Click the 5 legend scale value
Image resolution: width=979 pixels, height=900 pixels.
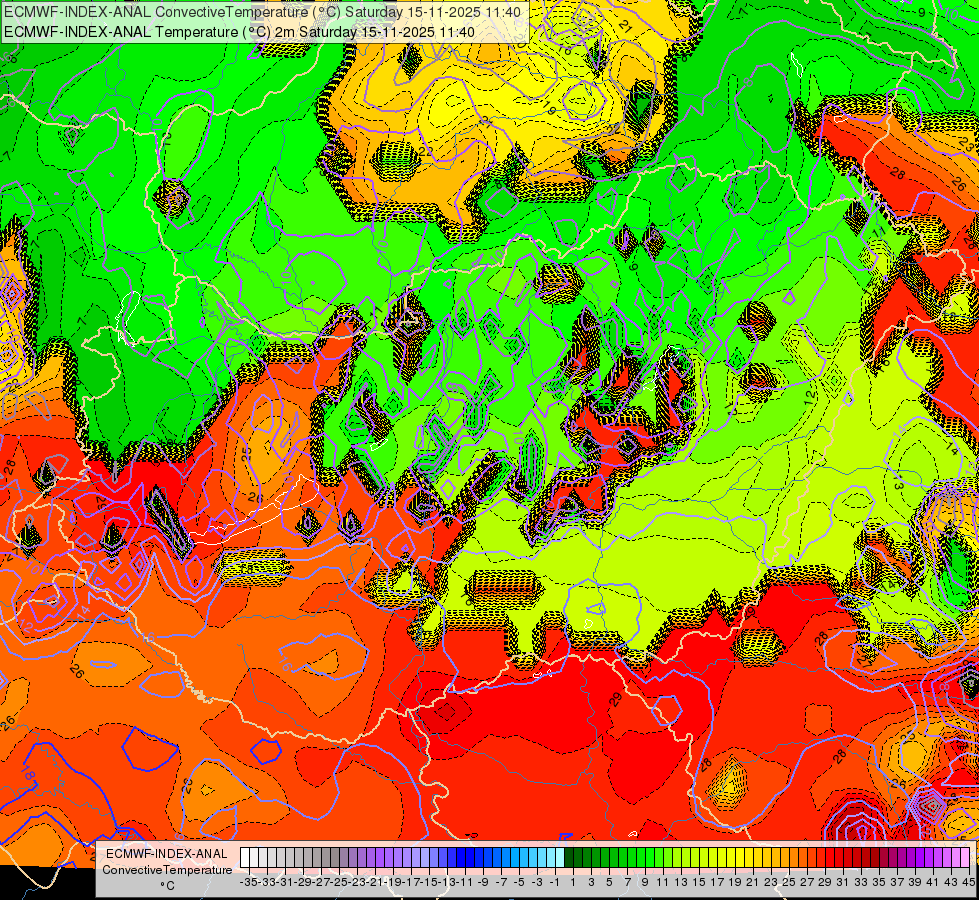tap(609, 883)
